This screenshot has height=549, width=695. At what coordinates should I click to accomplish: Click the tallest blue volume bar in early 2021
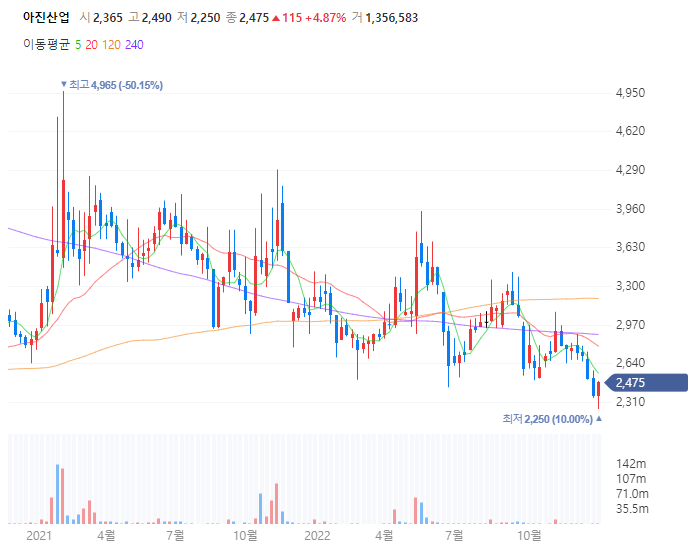click(x=57, y=494)
